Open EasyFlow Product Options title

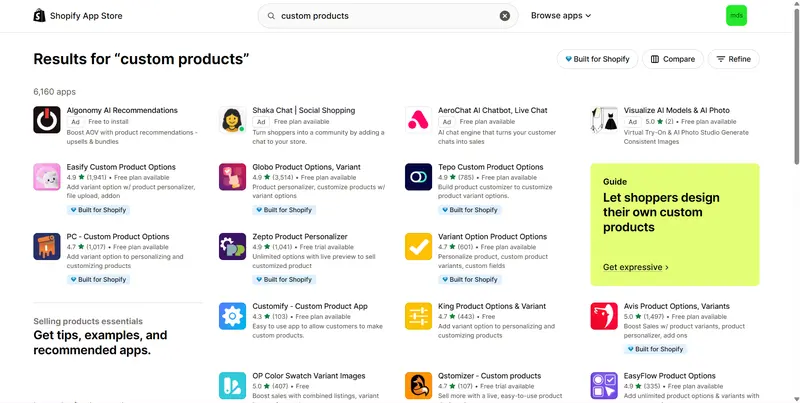tap(669, 376)
